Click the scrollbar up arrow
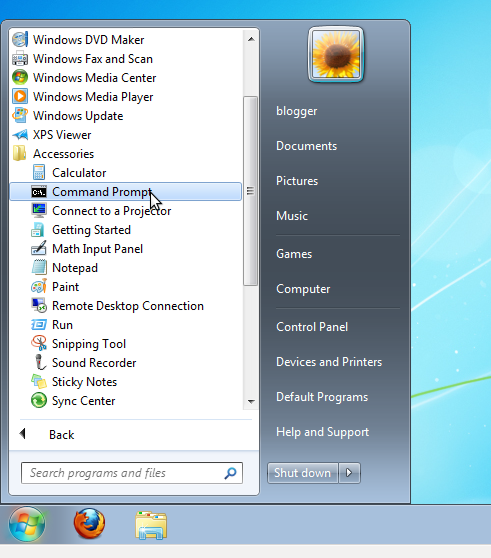The image size is (491, 558). (251, 39)
